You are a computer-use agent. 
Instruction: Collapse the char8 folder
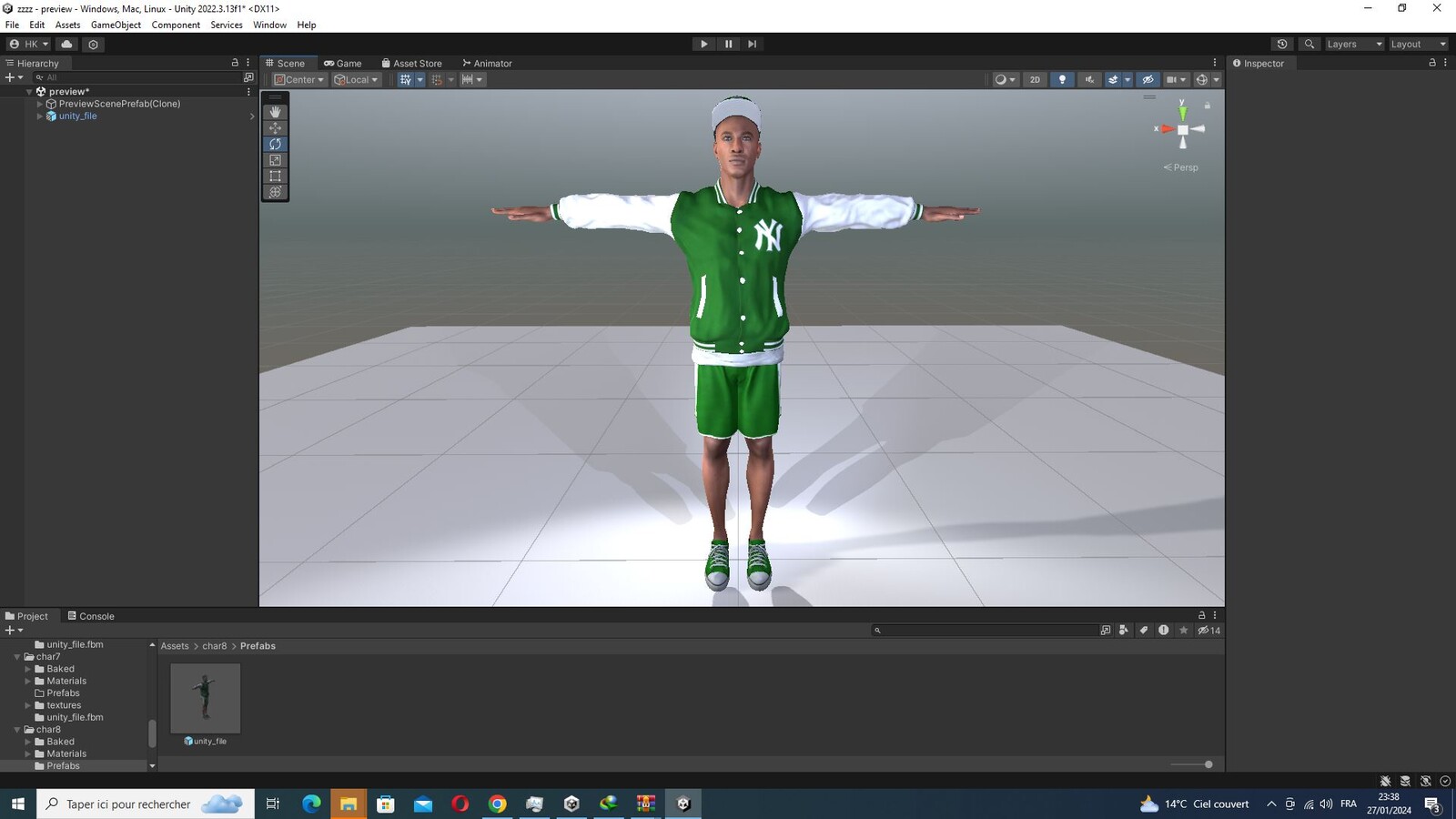(17, 730)
